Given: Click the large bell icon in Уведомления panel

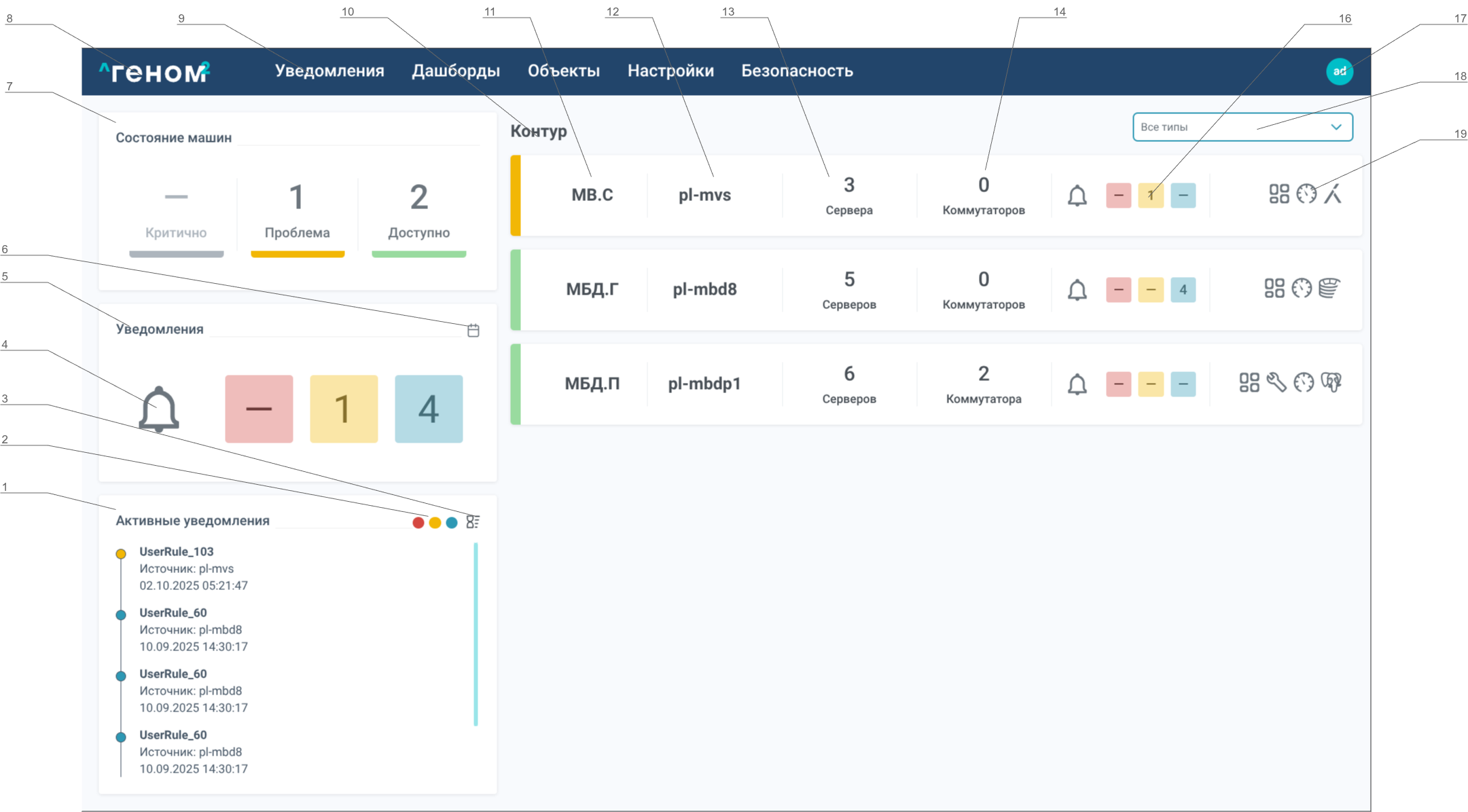Looking at the screenshot, I should [x=158, y=408].
